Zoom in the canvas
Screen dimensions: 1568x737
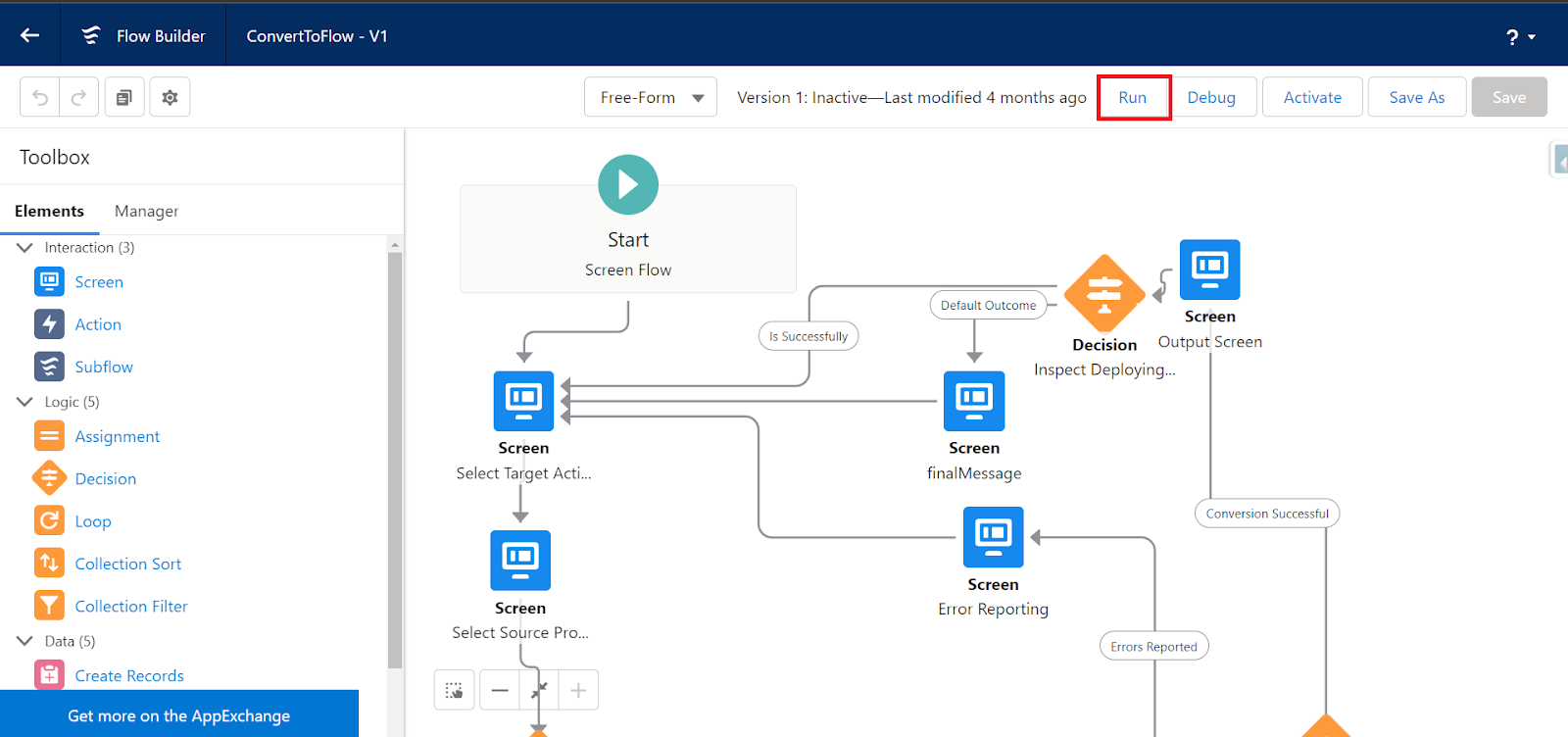coord(578,690)
